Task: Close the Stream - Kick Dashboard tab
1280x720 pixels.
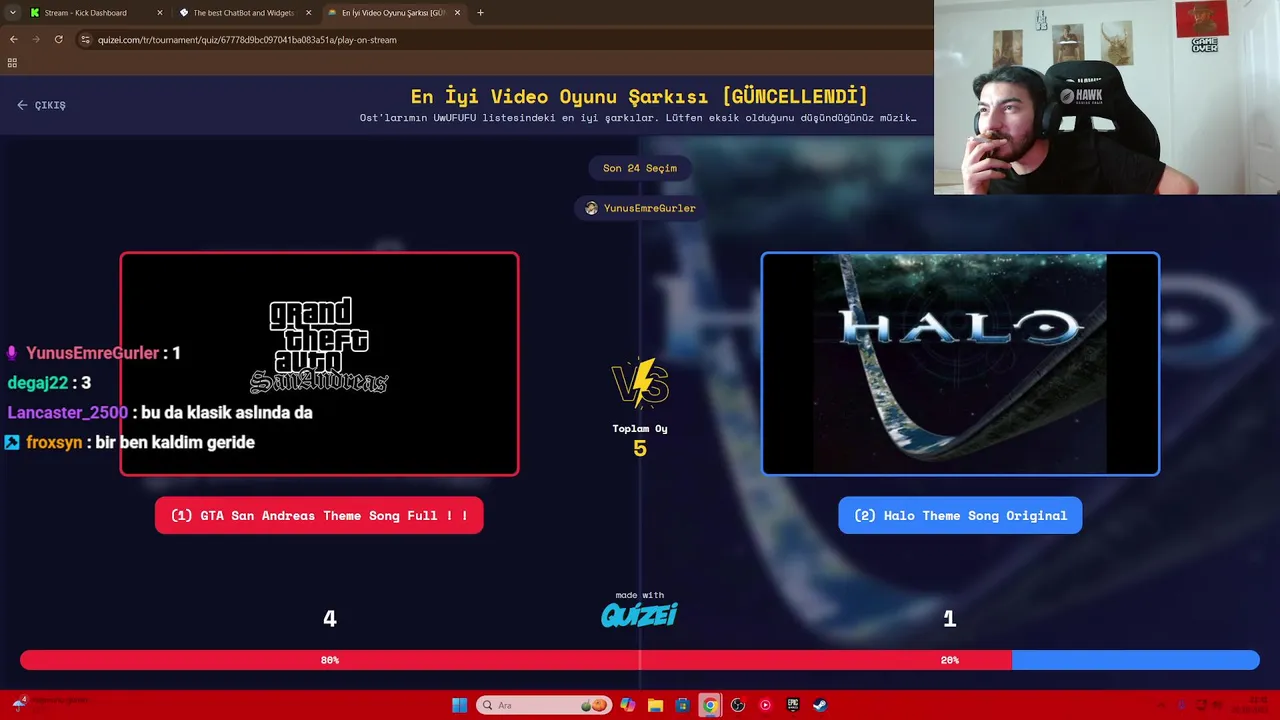Action: pyautogui.click(x=160, y=13)
